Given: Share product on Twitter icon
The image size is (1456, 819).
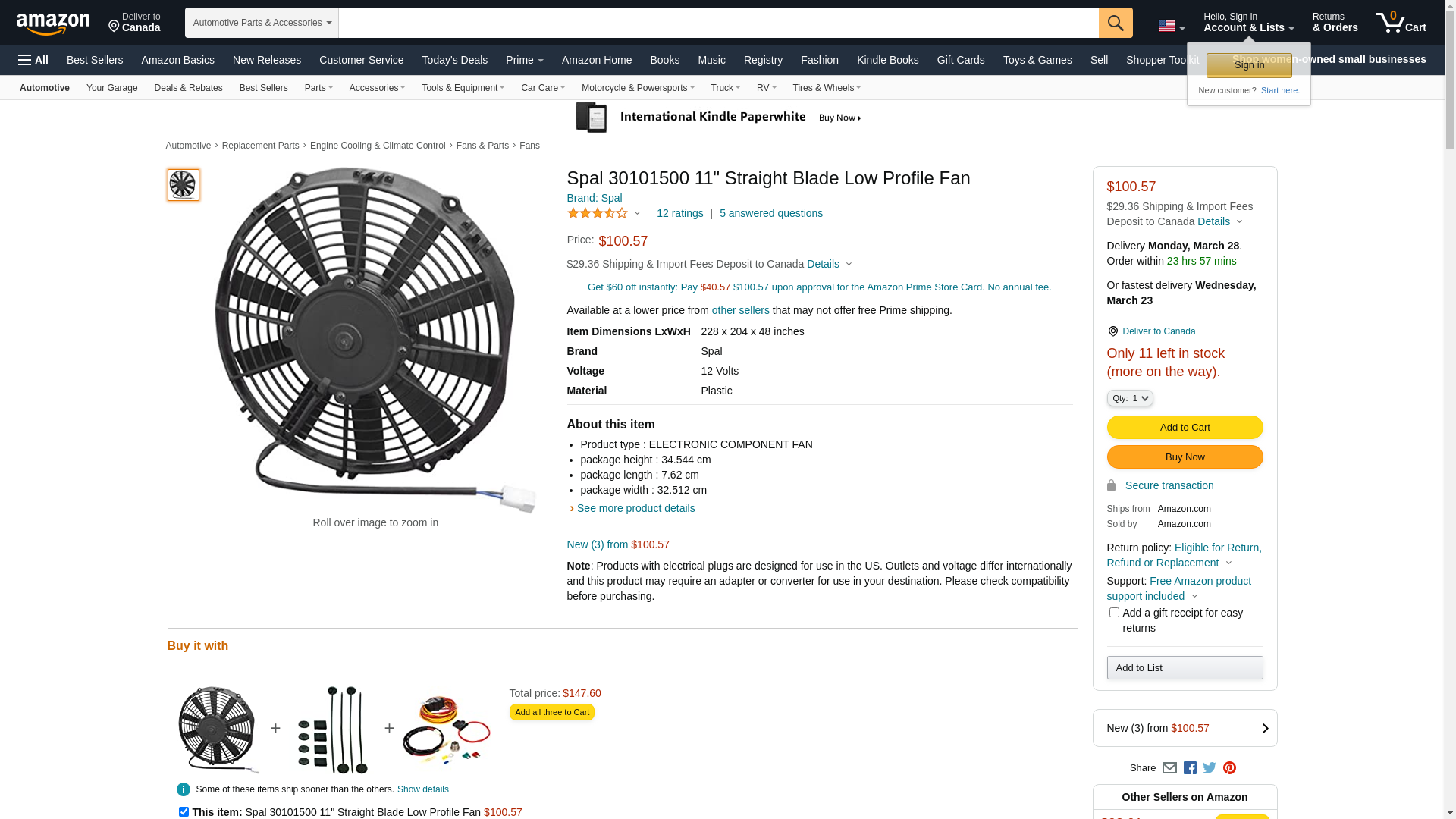Looking at the screenshot, I should (1210, 768).
